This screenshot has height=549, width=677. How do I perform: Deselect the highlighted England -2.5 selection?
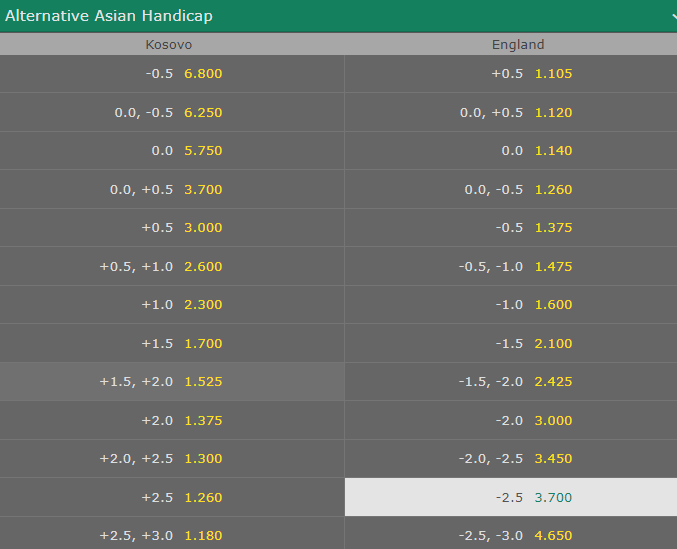pyautogui.click(x=511, y=497)
